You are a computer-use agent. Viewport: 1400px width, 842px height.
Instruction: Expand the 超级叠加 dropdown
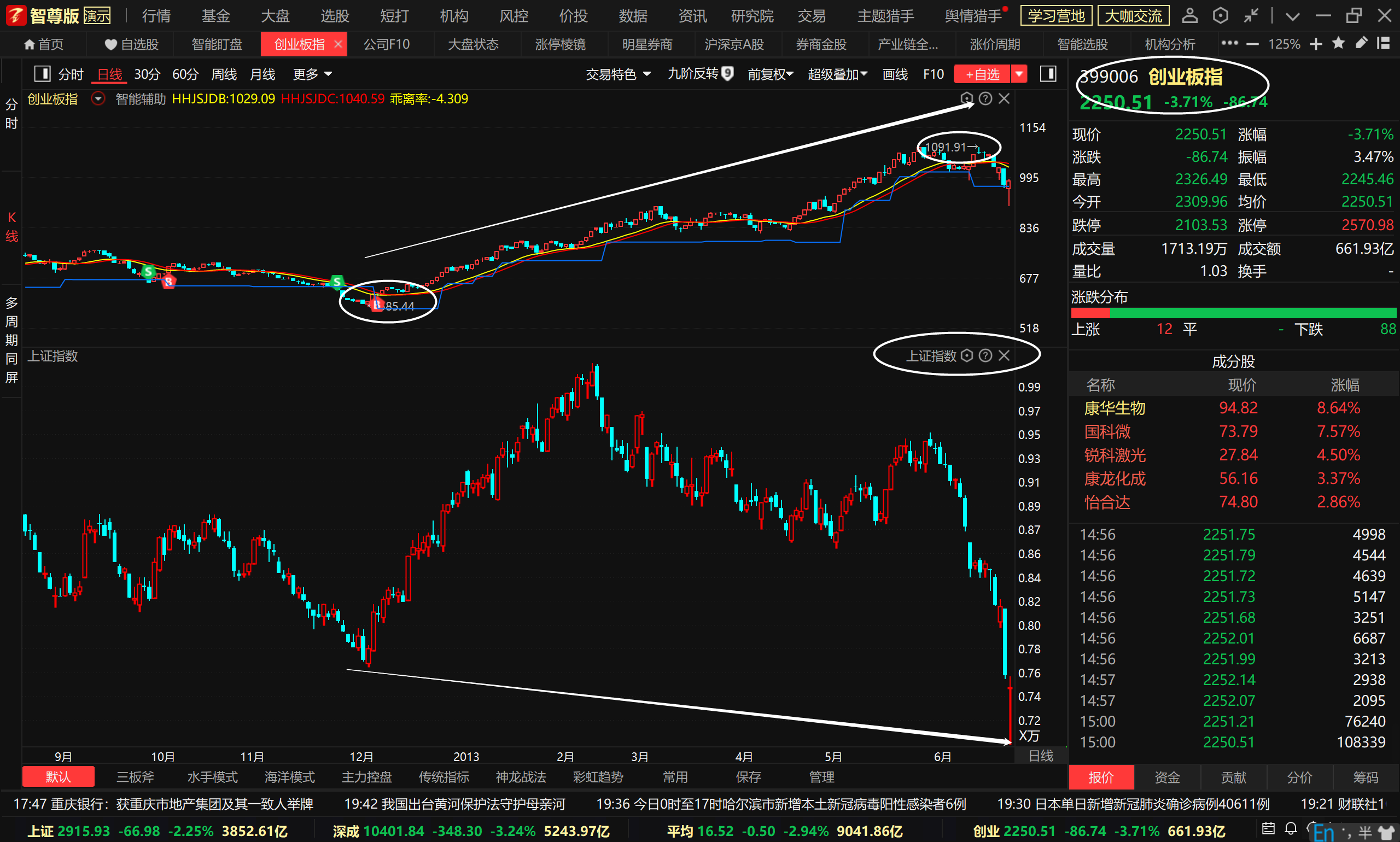(838, 74)
